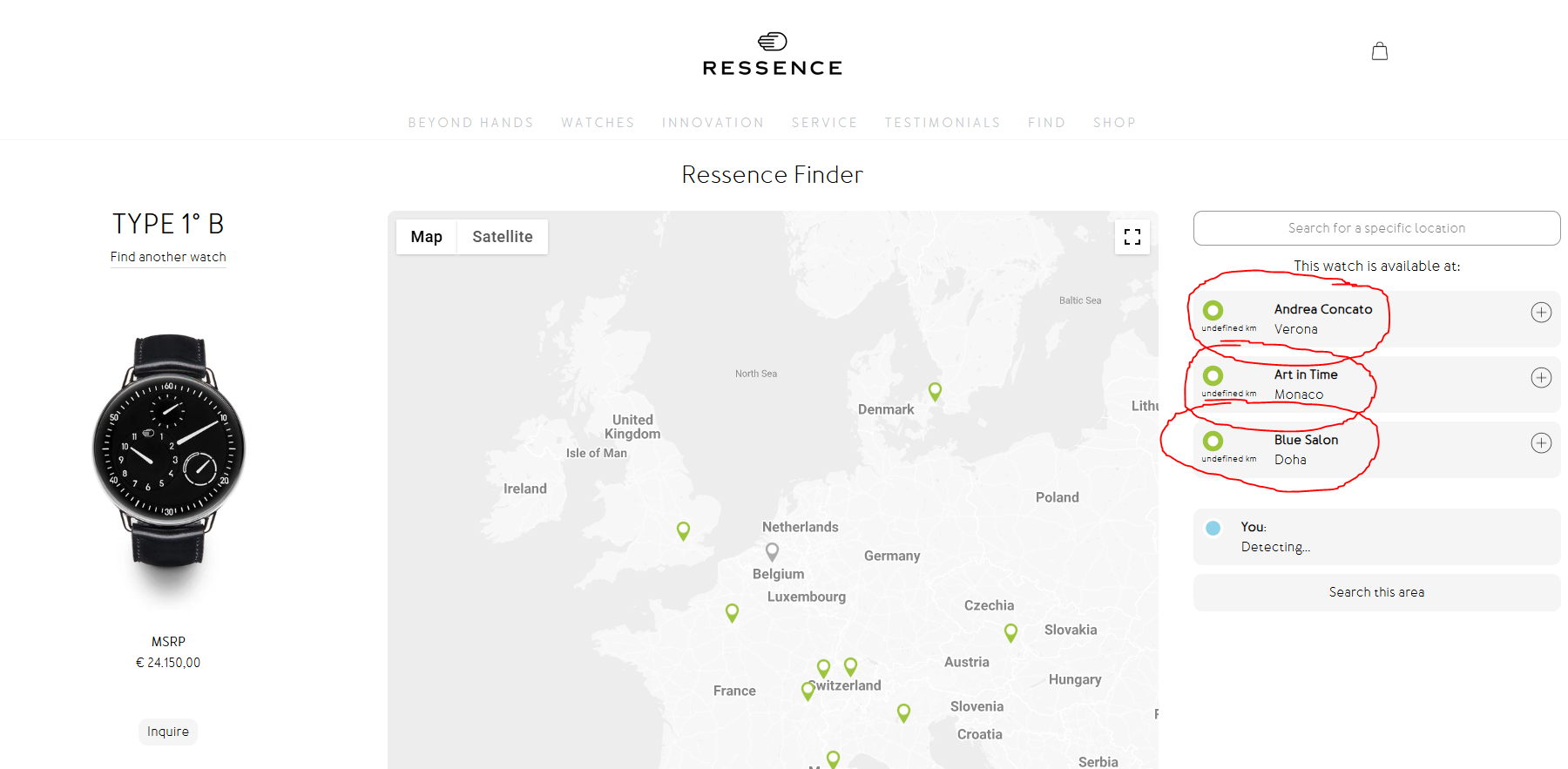Viewport: 1568px width, 769px height.
Task: Switch to Satellite view
Action: (x=503, y=237)
